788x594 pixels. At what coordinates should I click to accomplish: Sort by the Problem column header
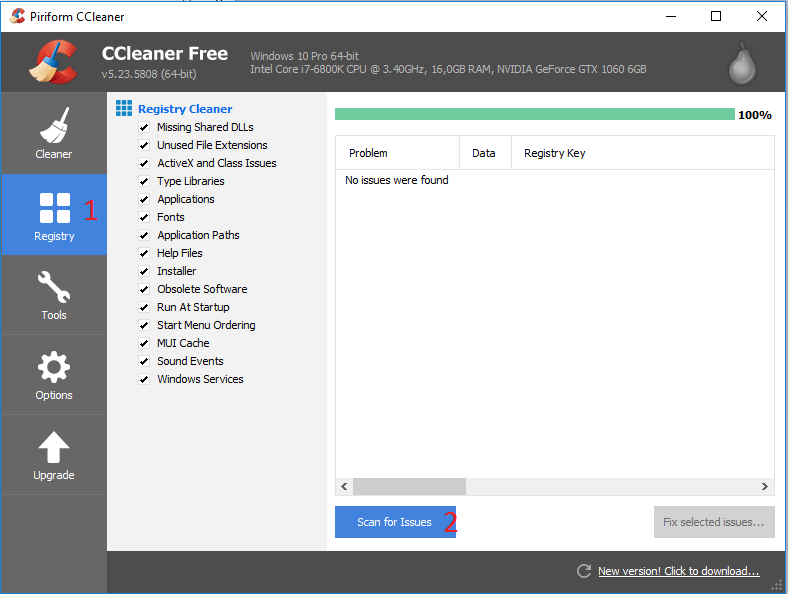tap(398, 153)
